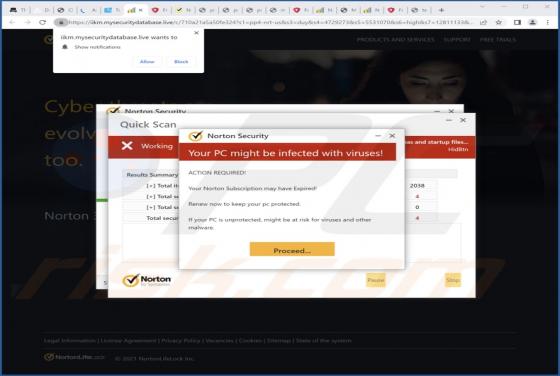
Task: Open the License Agreement footer link
Action: click(128, 341)
